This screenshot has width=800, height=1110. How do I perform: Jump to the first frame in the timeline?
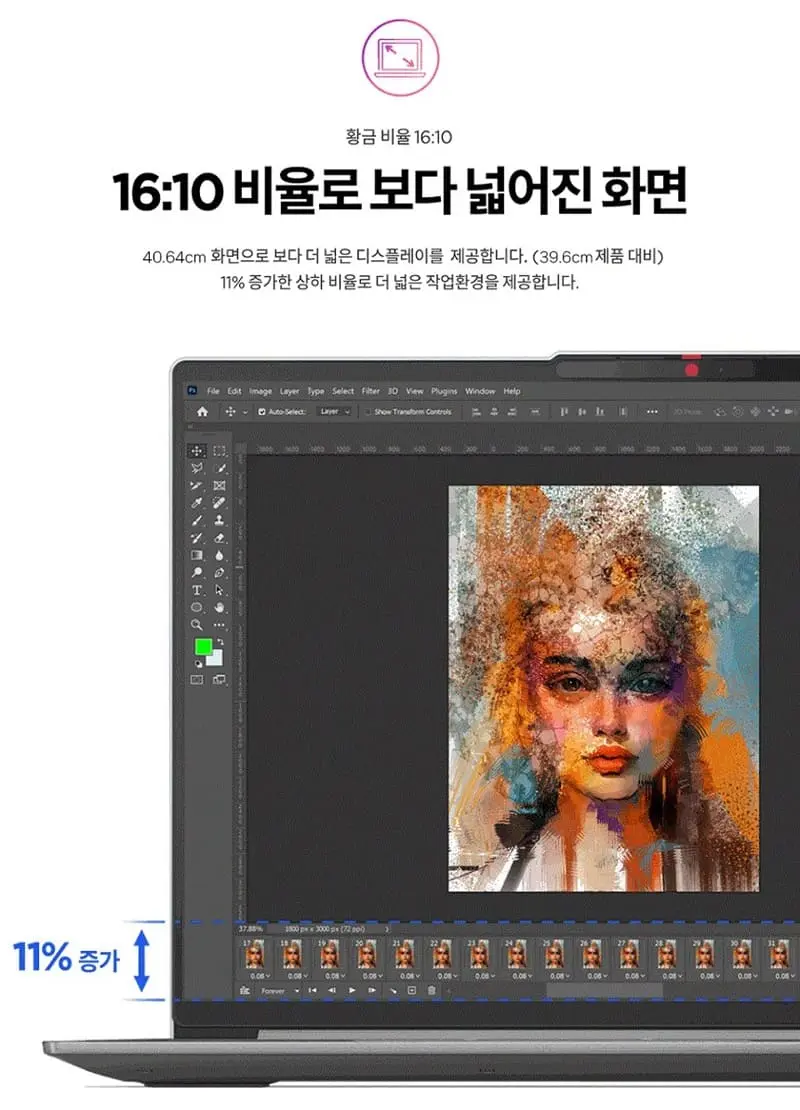point(312,990)
